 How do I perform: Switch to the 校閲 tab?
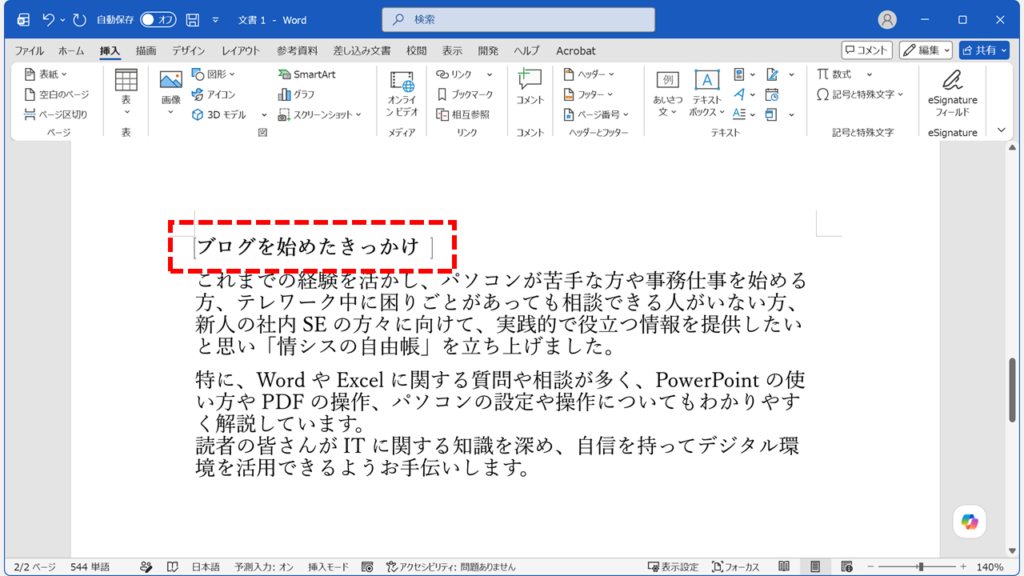click(x=416, y=50)
